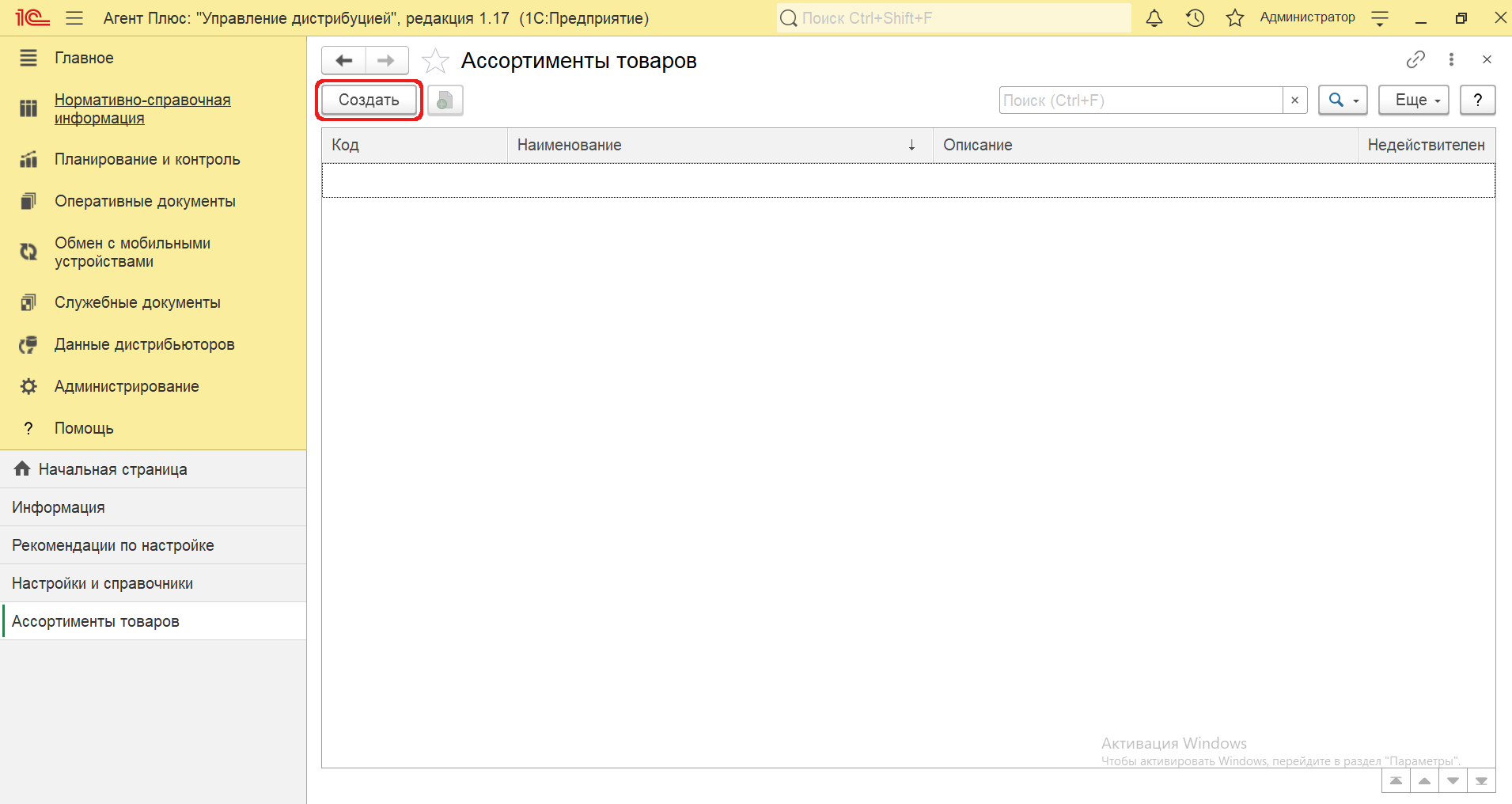
Task: Jump to list end with bottom arrow
Action: (1481, 781)
